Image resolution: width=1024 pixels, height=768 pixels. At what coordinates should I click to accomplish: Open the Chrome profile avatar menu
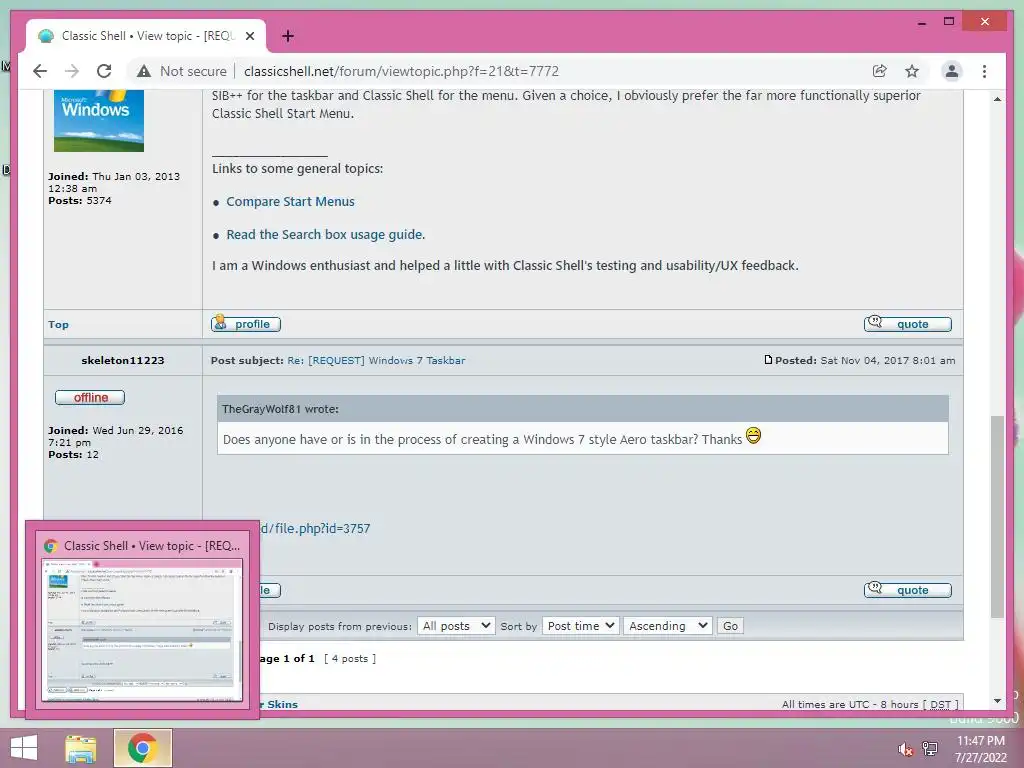[952, 71]
